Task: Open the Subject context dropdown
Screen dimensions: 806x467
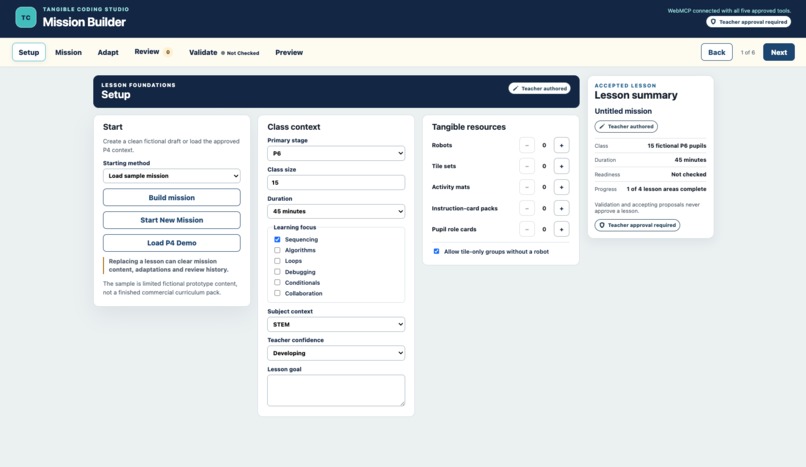Action: coord(336,324)
